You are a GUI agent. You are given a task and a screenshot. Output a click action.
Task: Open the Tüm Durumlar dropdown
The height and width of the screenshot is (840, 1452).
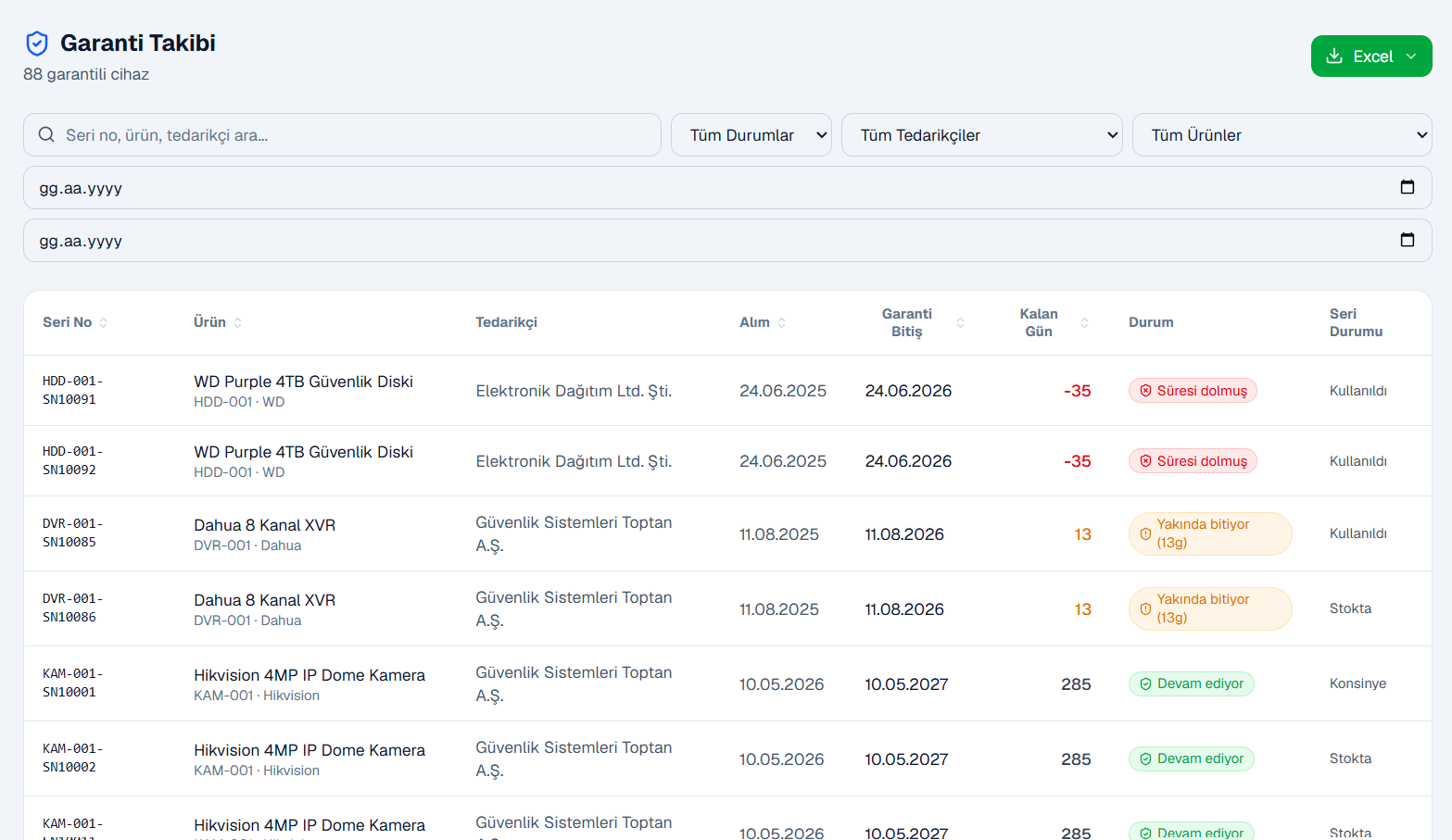pyautogui.click(x=751, y=135)
